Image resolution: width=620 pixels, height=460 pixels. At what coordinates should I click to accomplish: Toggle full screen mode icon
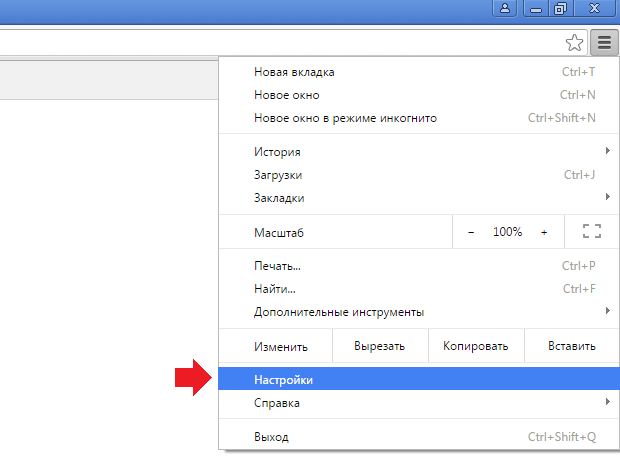click(592, 231)
